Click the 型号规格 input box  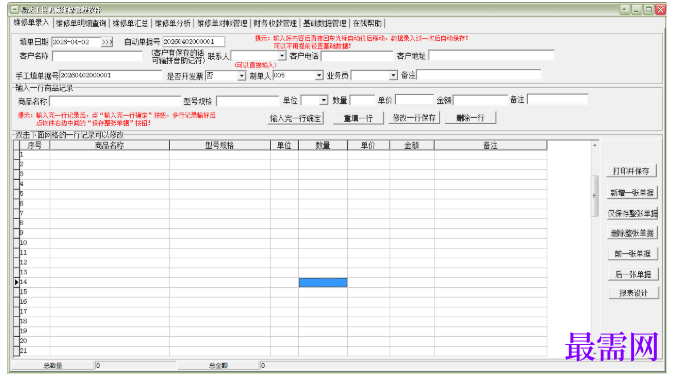(248, 101)
